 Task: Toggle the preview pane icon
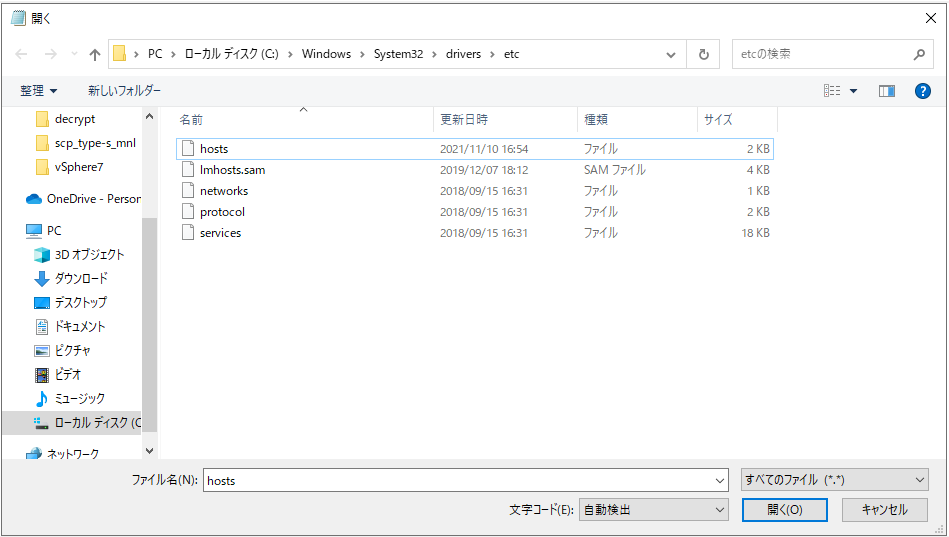click(887, 91)
